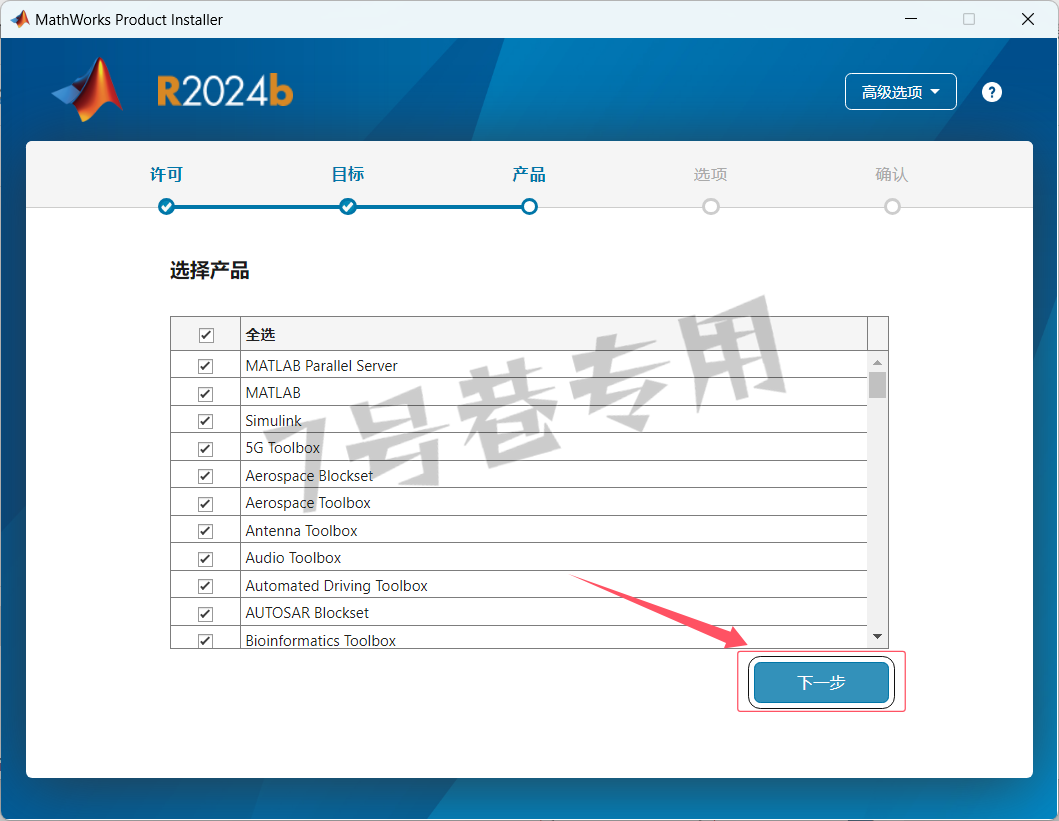The width and height of the screenshot is (1059, 821).
Task: Go to the 目标 step
Action: pos(348,174)
